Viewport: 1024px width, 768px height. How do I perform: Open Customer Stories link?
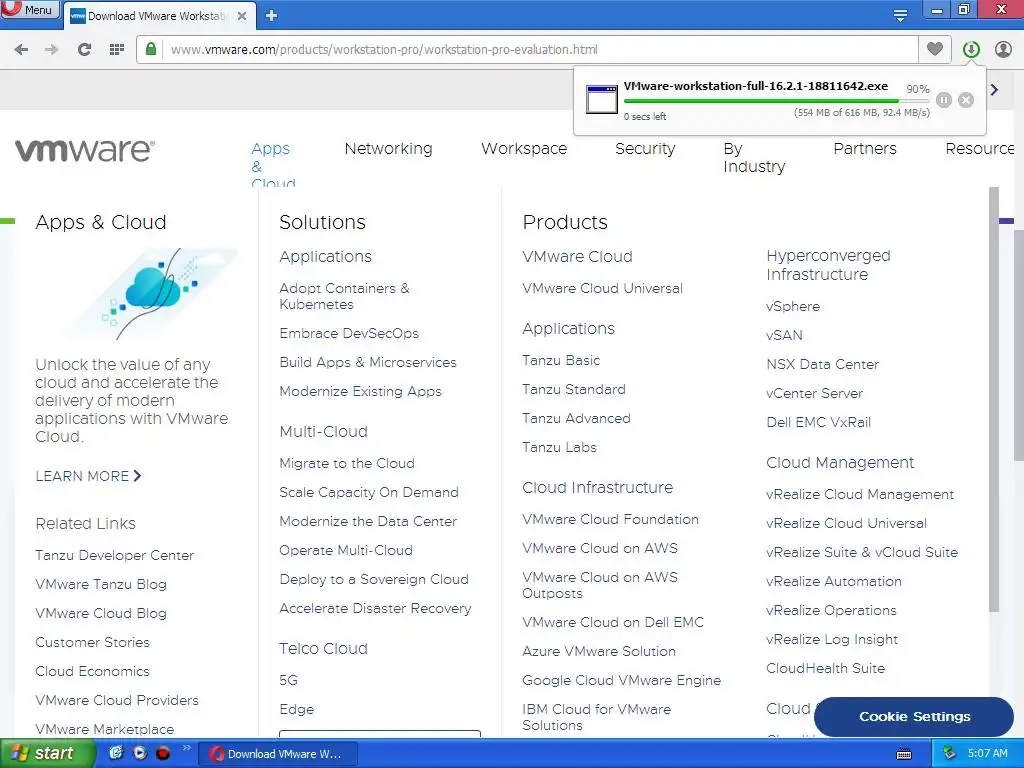(x=93, y=642)
